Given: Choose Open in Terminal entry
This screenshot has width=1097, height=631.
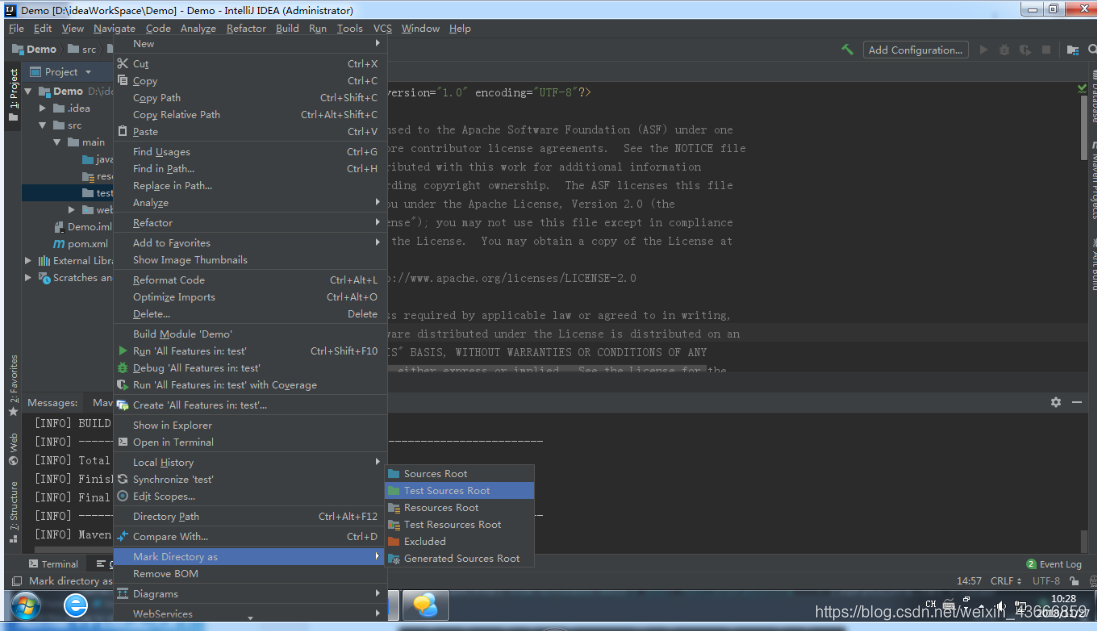Looking at the screenshot, I should coord(250,442).
